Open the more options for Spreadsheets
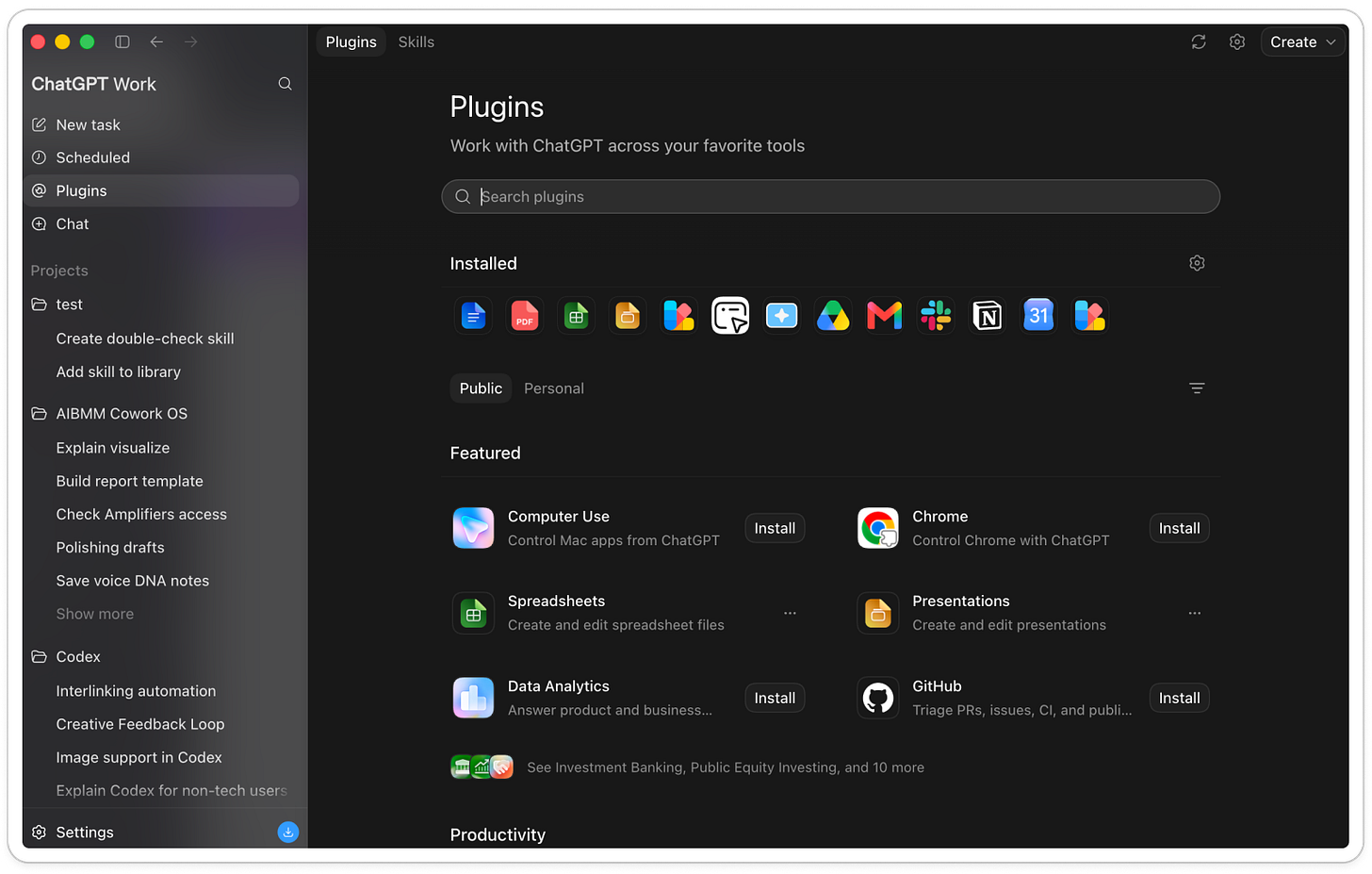This screenshot has height=874, width=1372. point(790,613)
